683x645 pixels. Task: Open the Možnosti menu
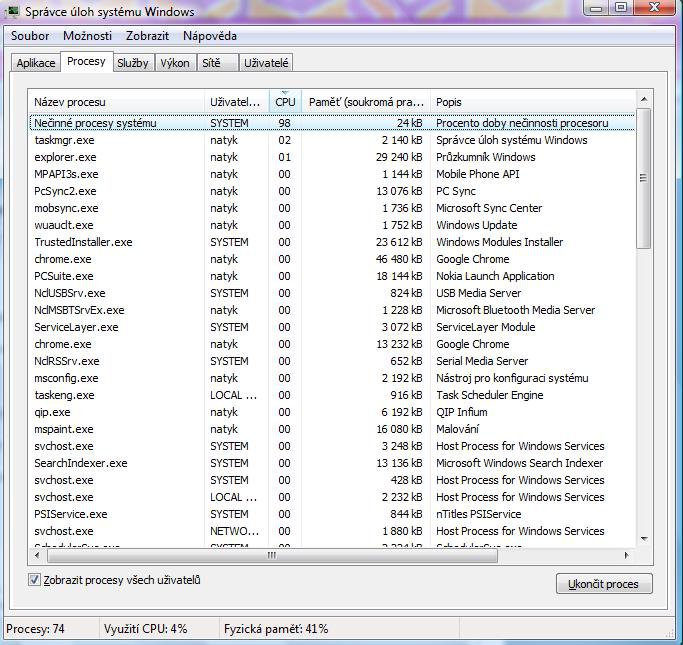click(x=87, y=36)
